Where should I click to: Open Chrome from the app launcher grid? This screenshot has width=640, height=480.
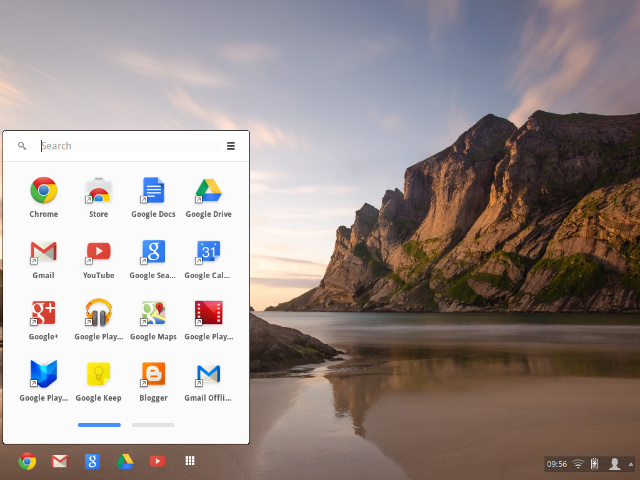[x=44, y=190]
